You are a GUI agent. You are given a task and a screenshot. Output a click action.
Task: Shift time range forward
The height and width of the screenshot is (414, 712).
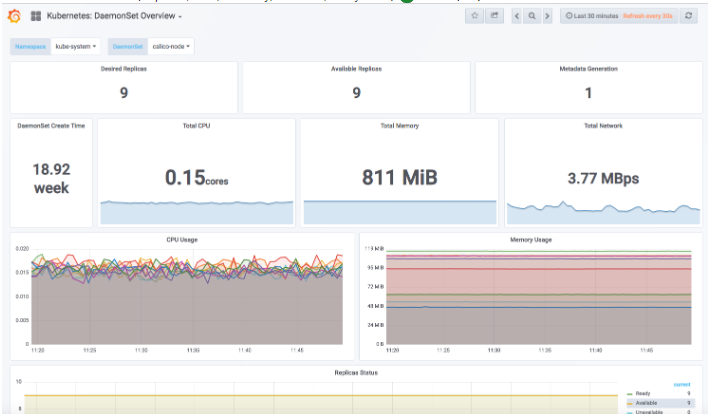[547, 16]
